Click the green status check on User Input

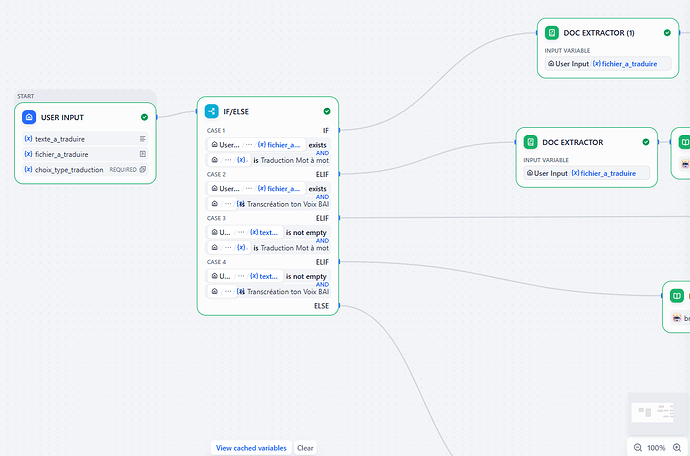point(145,117)
